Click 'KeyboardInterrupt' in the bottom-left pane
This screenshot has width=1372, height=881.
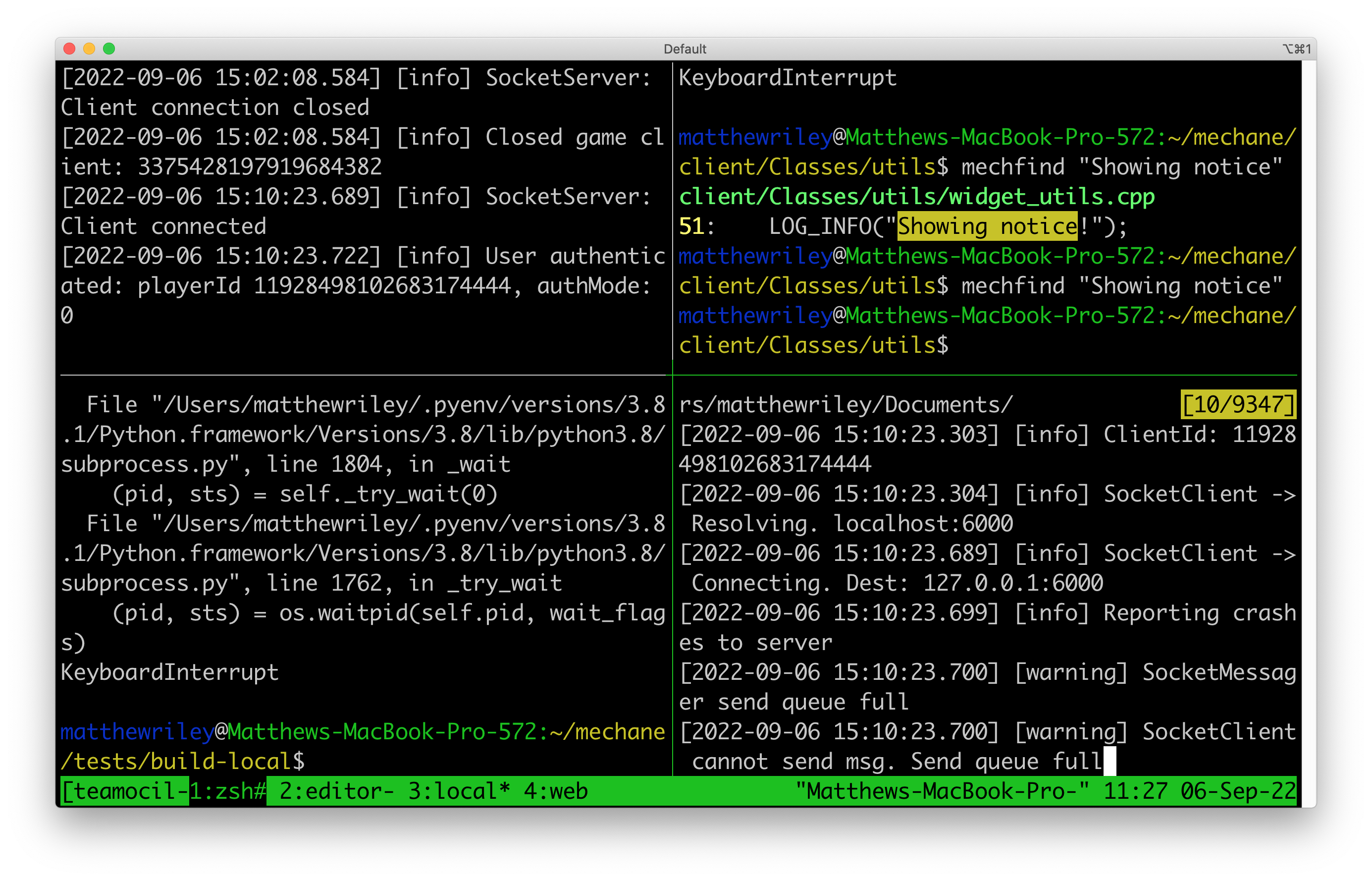pyautogui.click(x=170, y=672)
